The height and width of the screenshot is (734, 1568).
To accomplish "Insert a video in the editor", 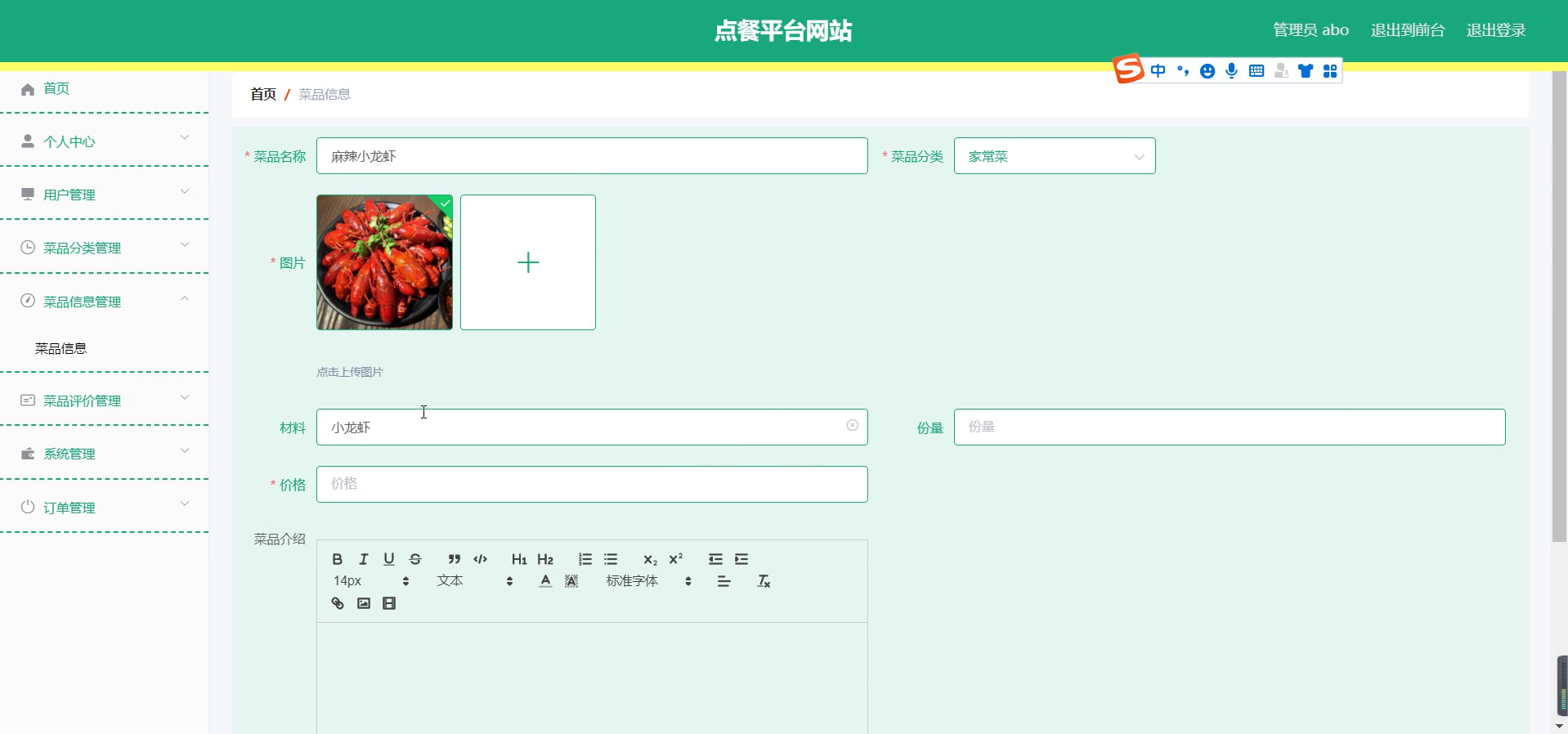I will 389,603.
